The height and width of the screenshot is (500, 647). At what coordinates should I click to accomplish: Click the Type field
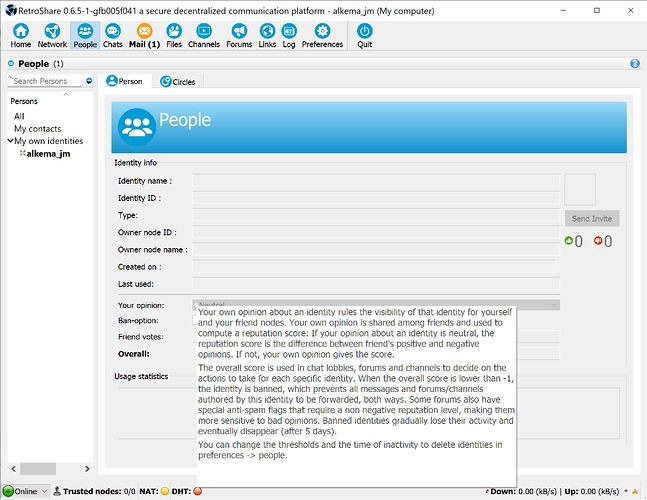(x=375, y=215)
